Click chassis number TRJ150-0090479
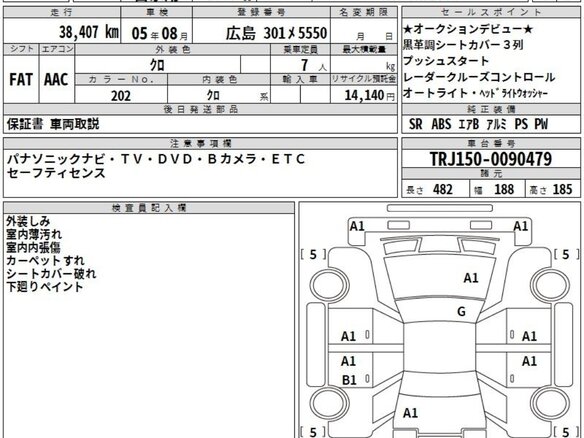 pyautogui.click(x=491, y=159)
